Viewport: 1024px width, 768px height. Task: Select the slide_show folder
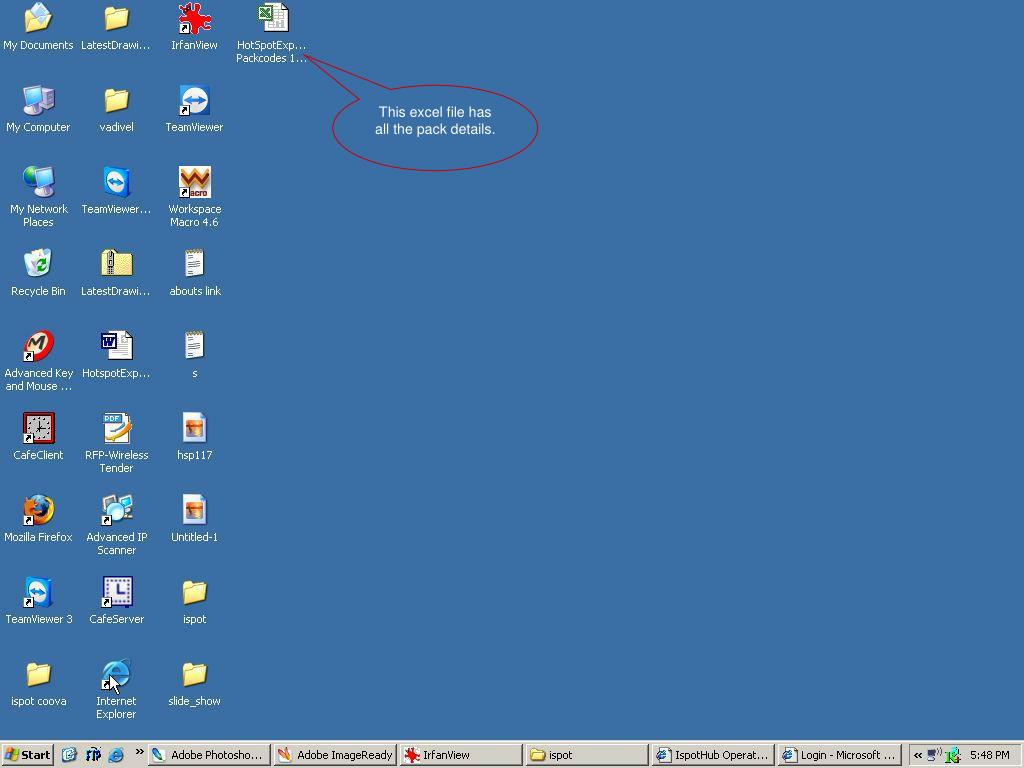tap(194, 674)
